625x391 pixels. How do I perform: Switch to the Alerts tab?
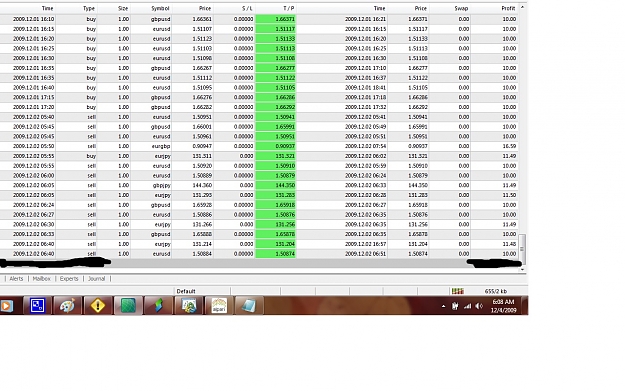pyautogui.click(x=16, y=279)
